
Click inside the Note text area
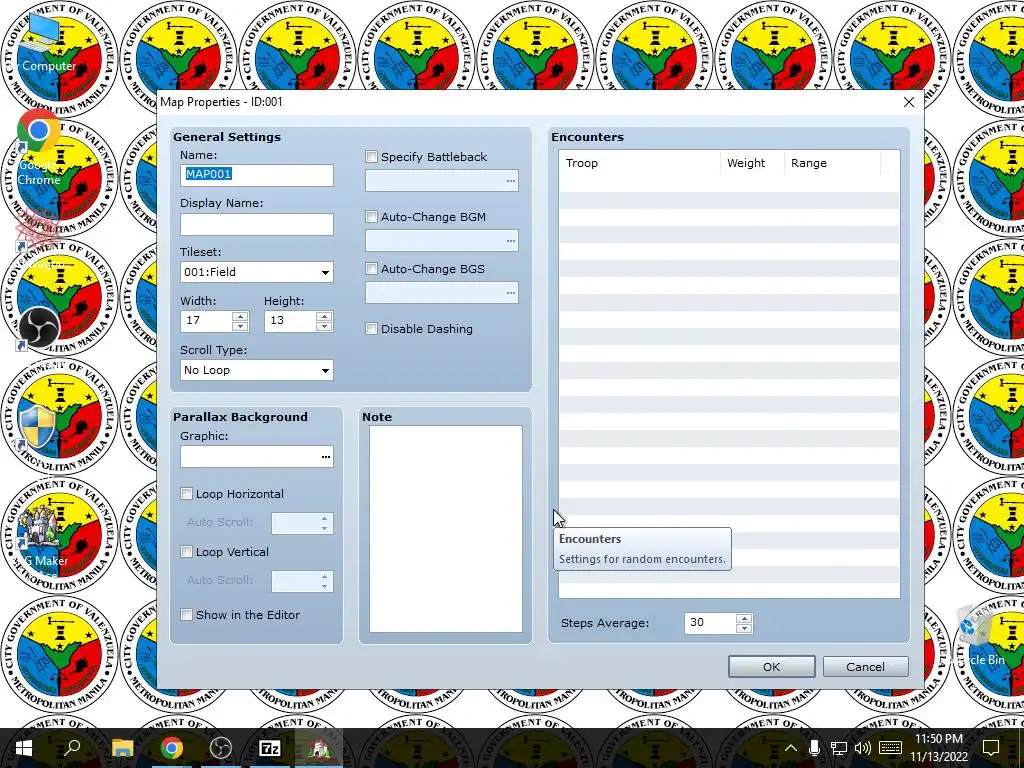click(446, 529)
